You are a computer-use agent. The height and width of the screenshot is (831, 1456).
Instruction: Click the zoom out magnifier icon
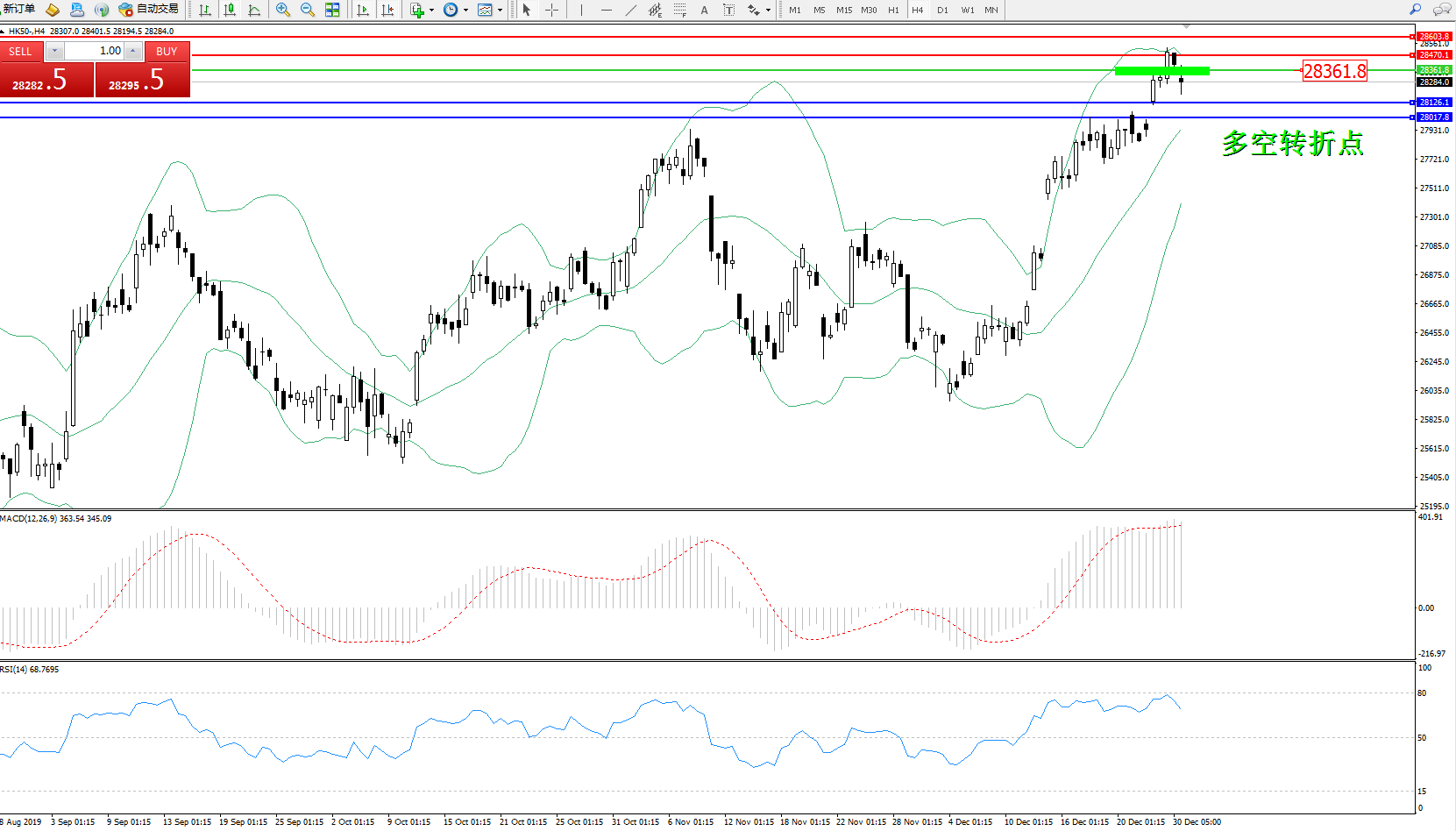pos(308,10)
